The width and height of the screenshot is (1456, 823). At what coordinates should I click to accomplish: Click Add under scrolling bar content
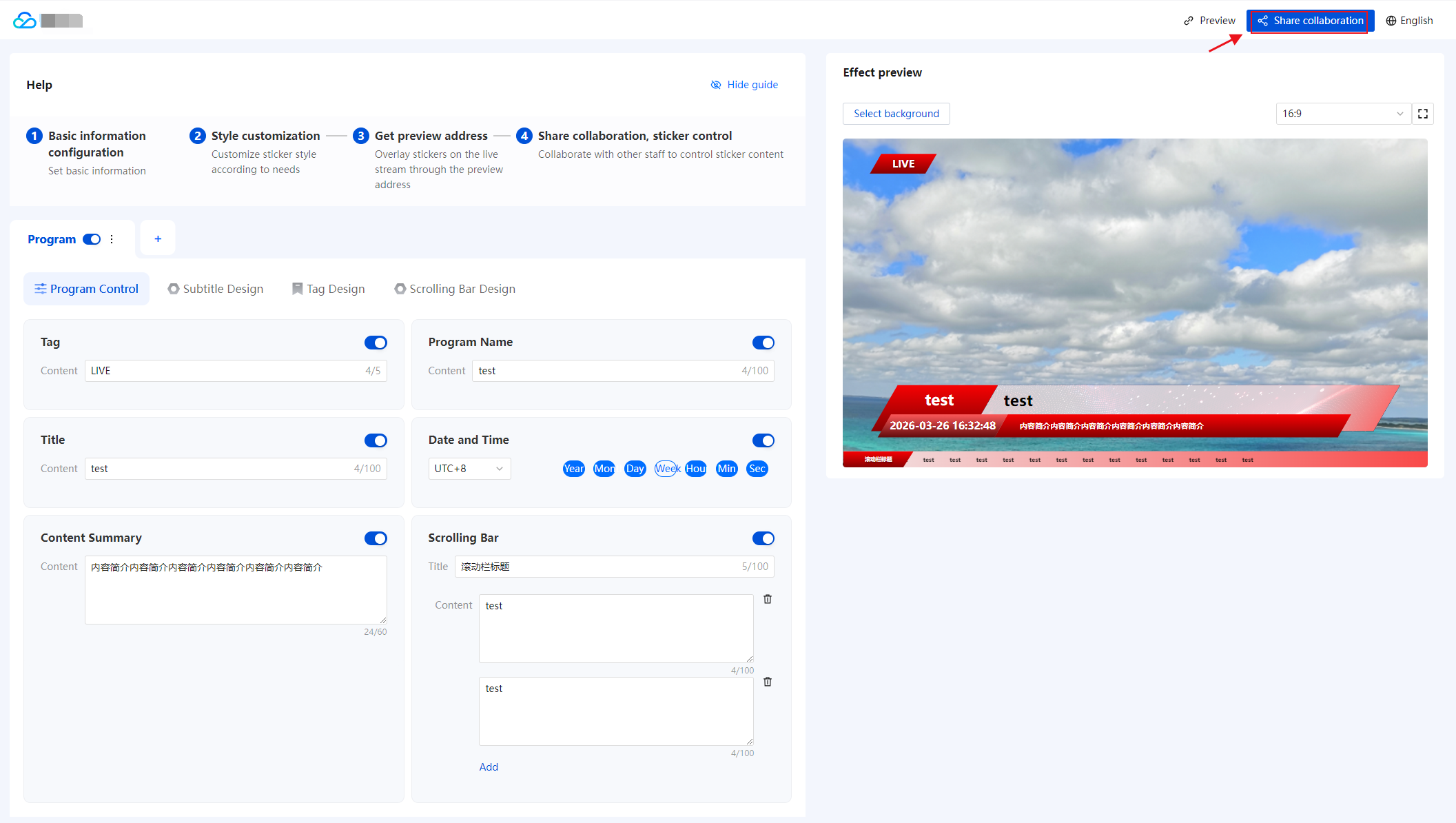tap(489, 767)
